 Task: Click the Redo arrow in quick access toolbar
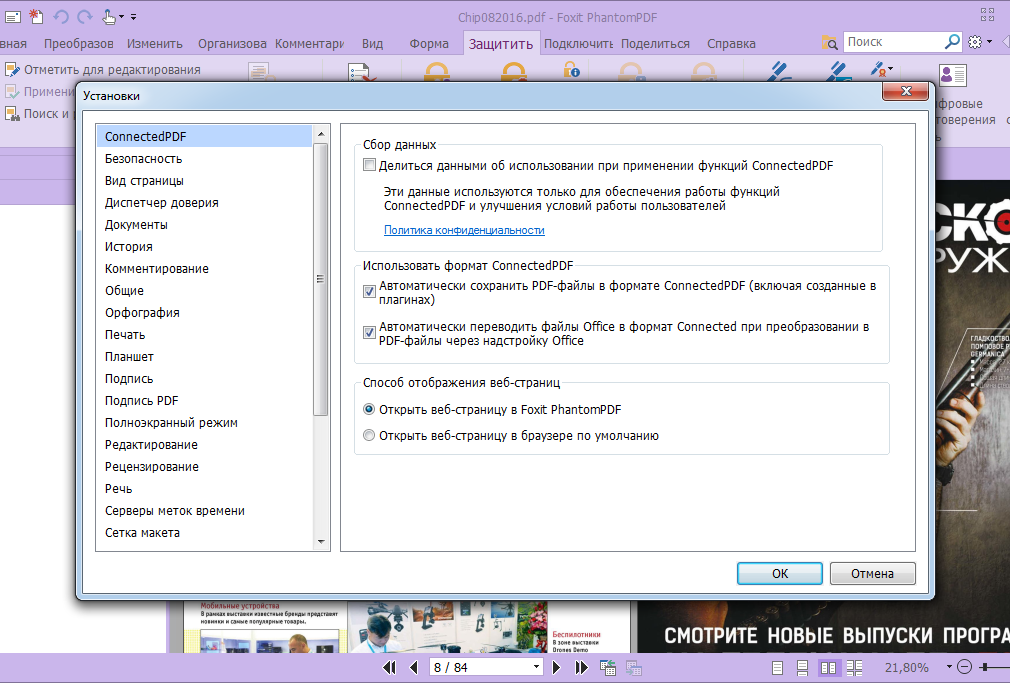point(84,17)
